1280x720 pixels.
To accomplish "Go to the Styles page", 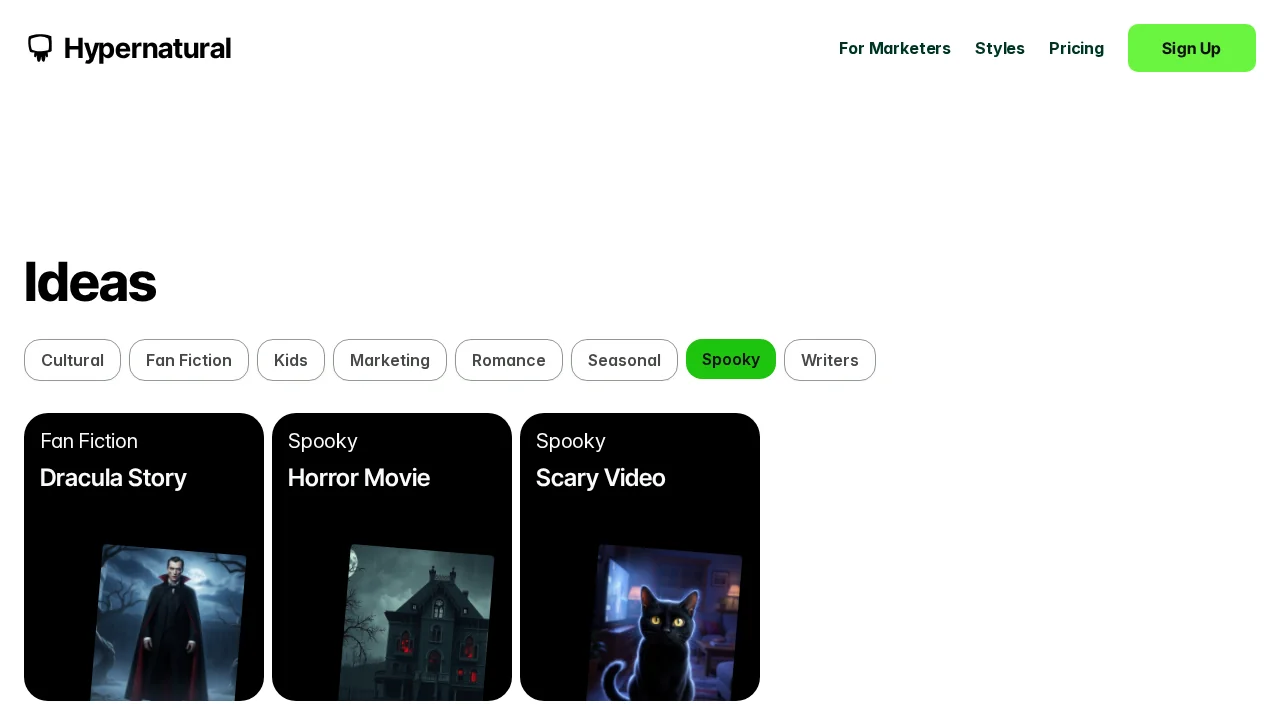I will pyautogui.click(x=999, y=48).
